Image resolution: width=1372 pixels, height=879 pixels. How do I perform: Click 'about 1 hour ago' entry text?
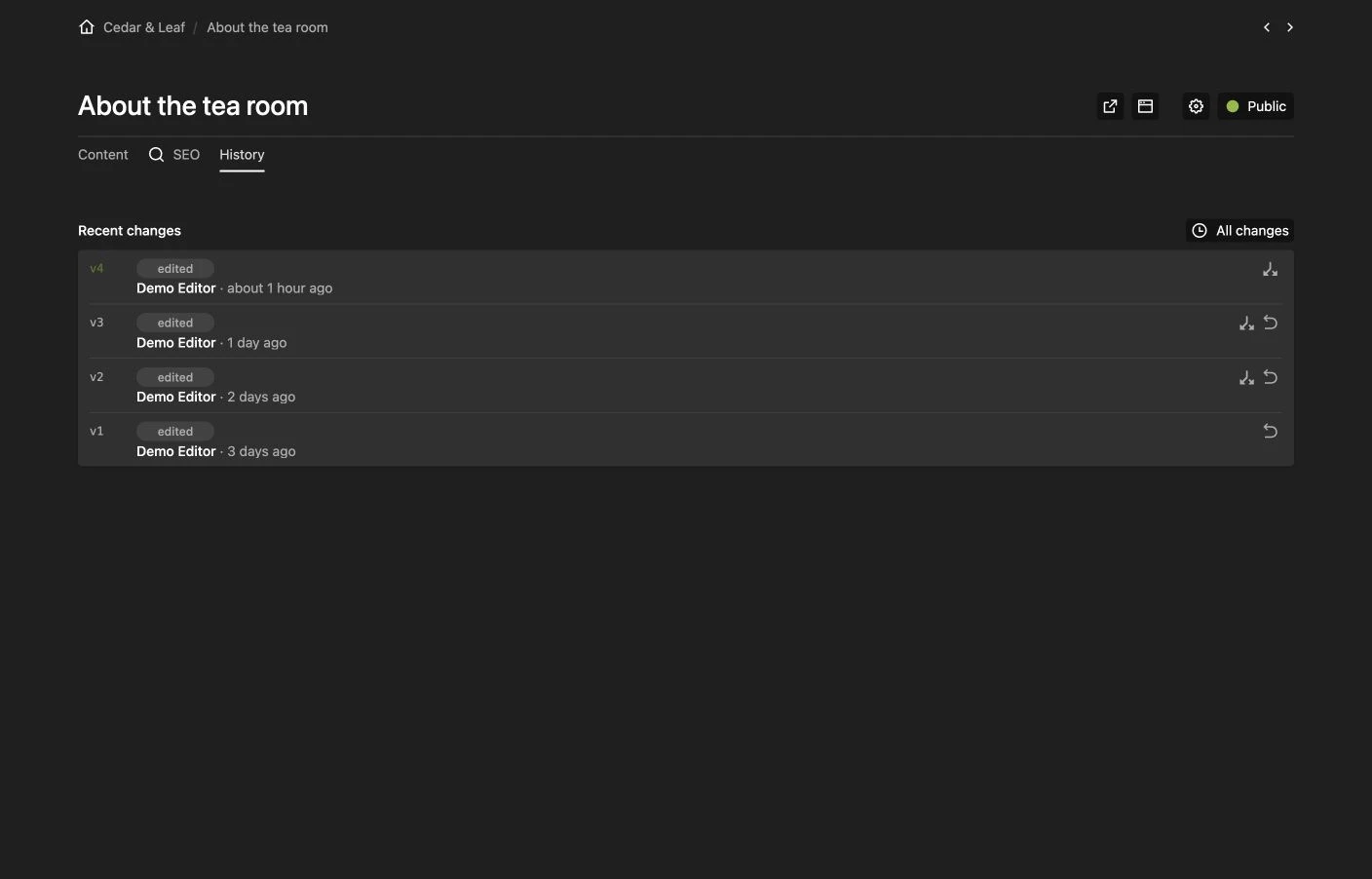pos(280,288)
